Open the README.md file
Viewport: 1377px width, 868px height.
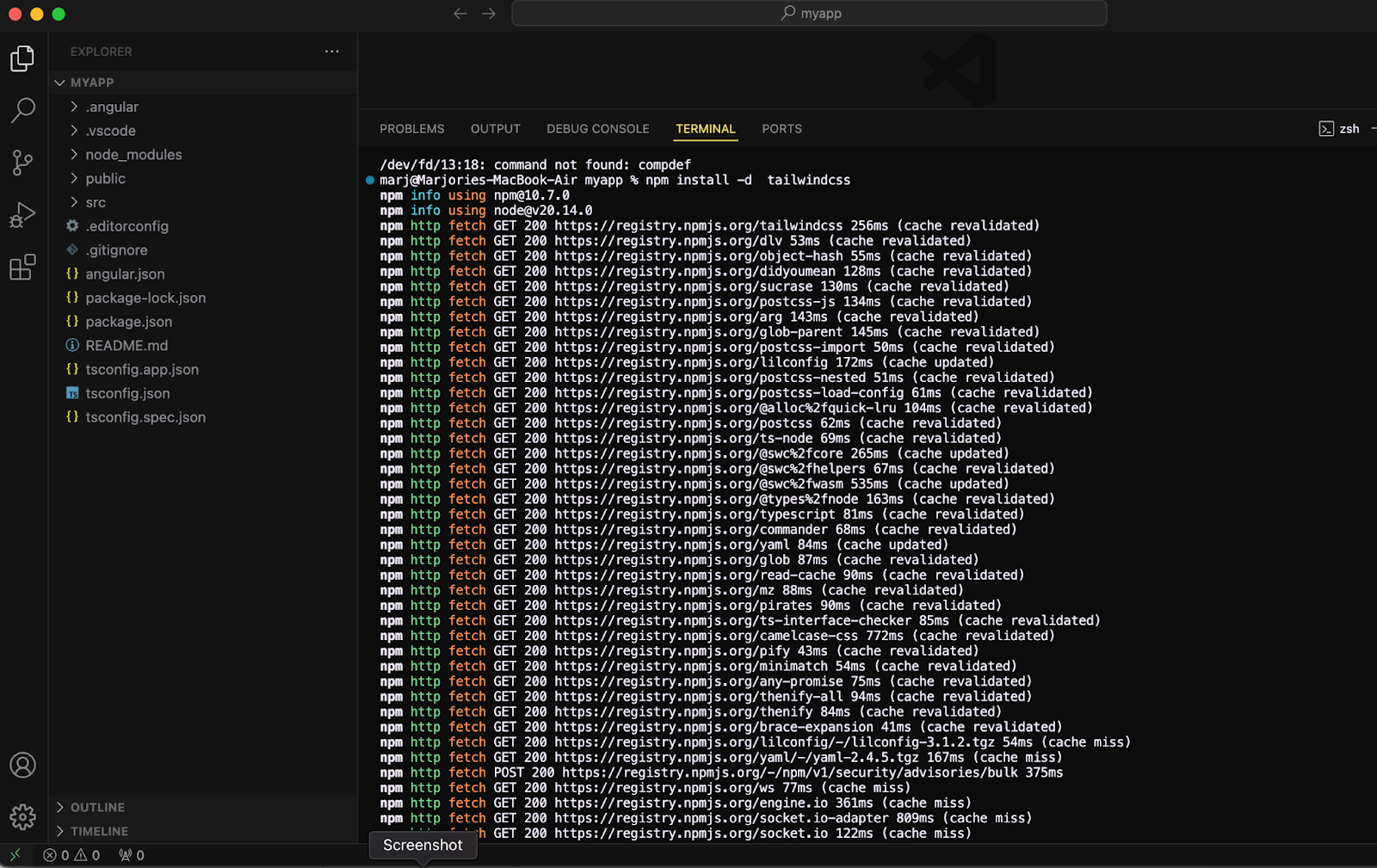pyautogui.click(x=127, y=346)
